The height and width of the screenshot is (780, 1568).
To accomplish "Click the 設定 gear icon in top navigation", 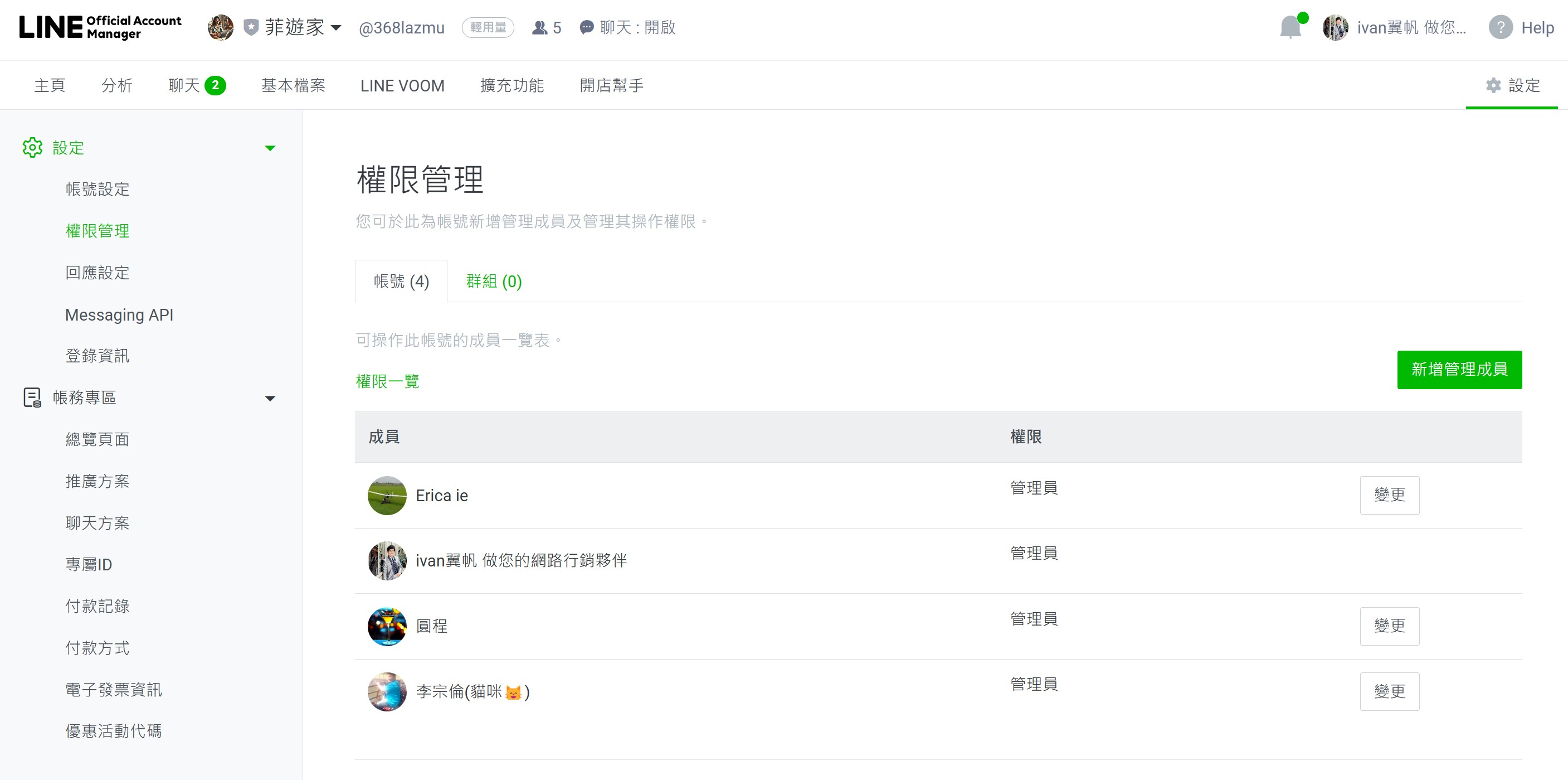I will pyautogui.click(x=1493, y=85).
